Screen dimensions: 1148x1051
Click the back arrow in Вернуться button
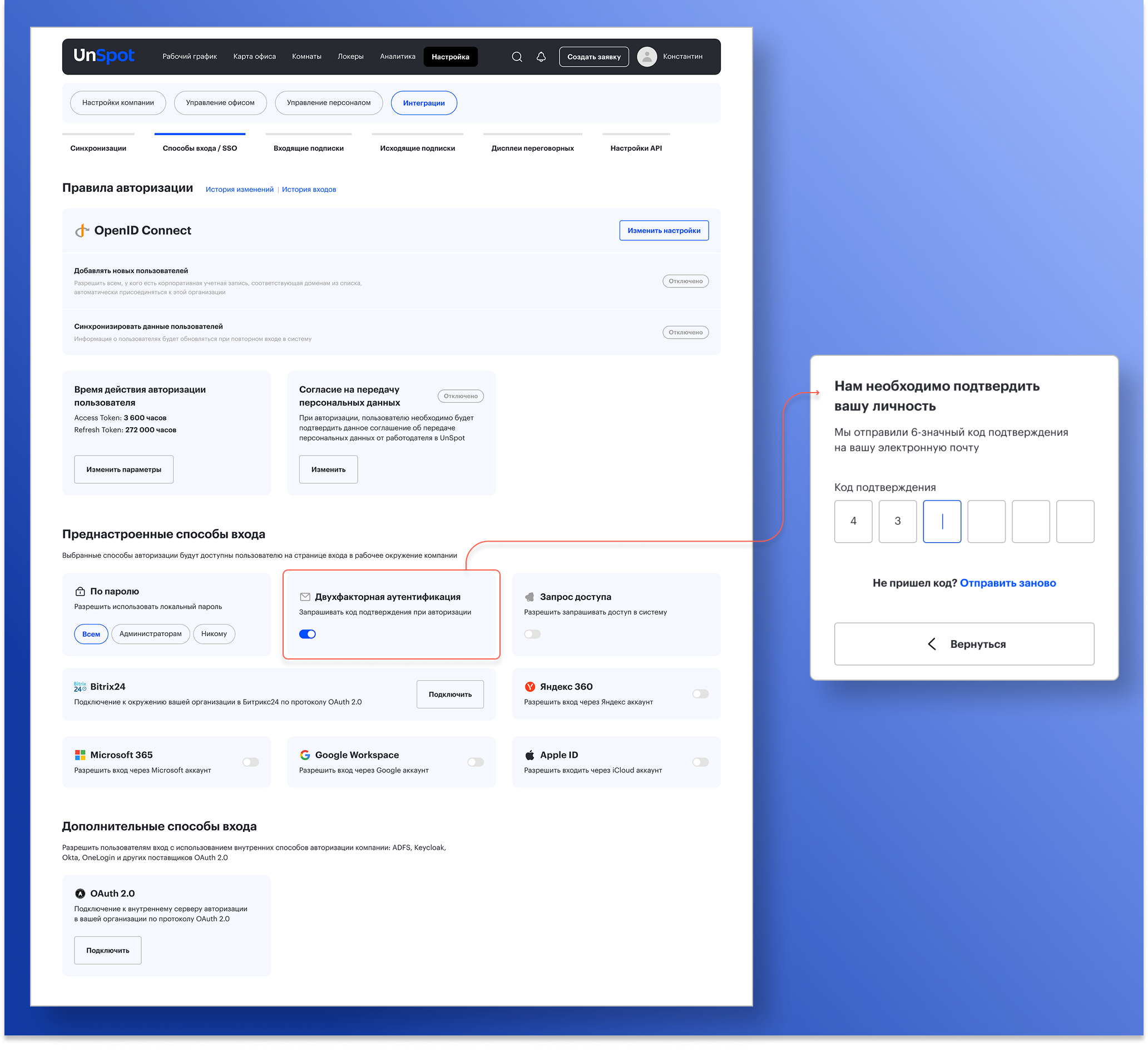pyautogui.click(x=932, y=644)
